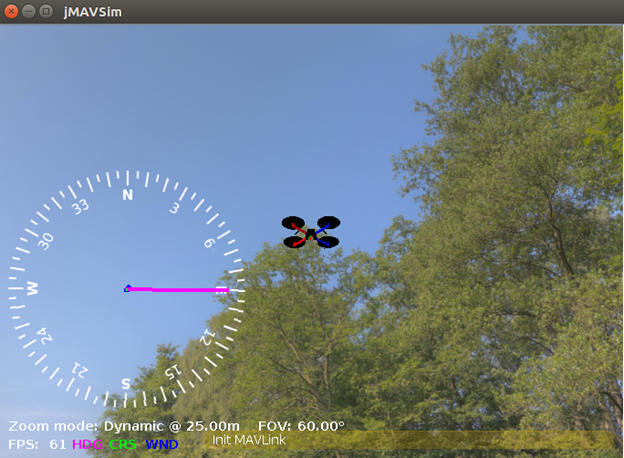The height and width of the screenshot is (458, 624).
Task: Click the compass number 12
Action: [x=207, y=337]
